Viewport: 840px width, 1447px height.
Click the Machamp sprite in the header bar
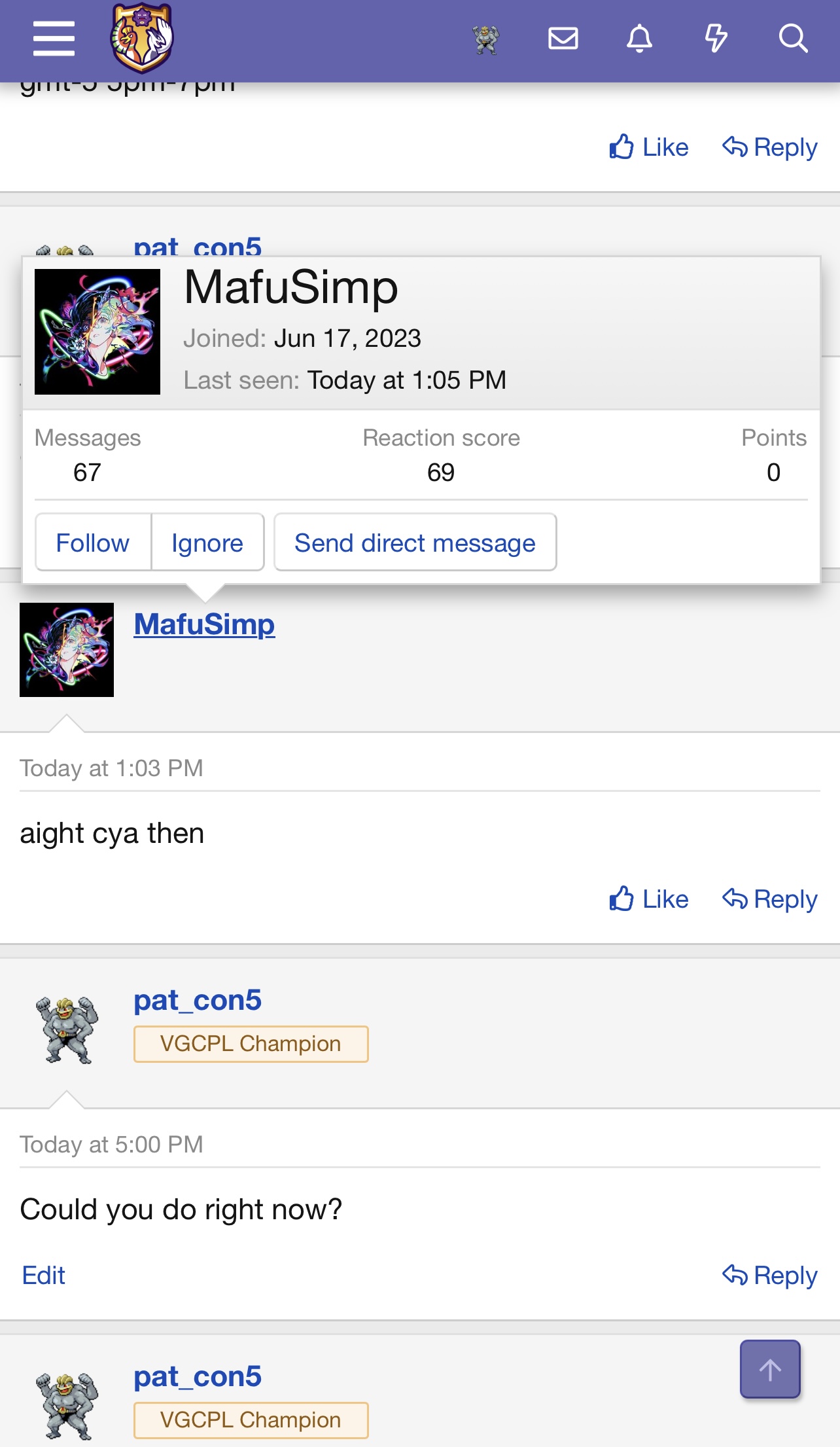click(484, 38)
